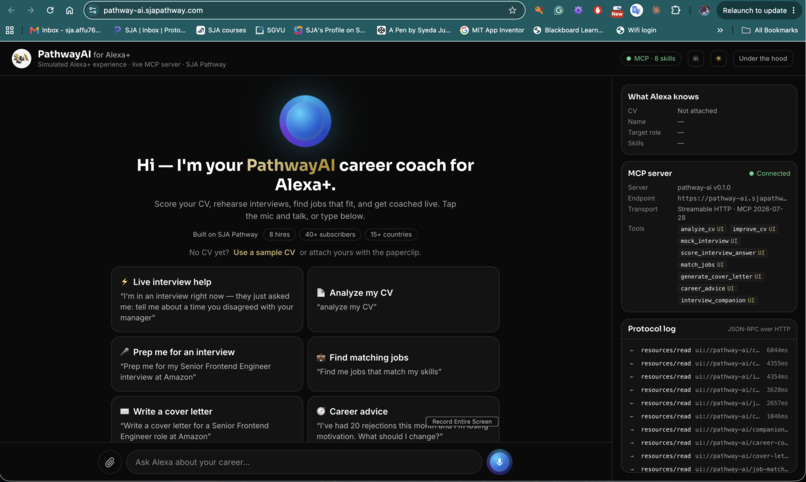Toggle the dark theme icon button

[695, 59]
